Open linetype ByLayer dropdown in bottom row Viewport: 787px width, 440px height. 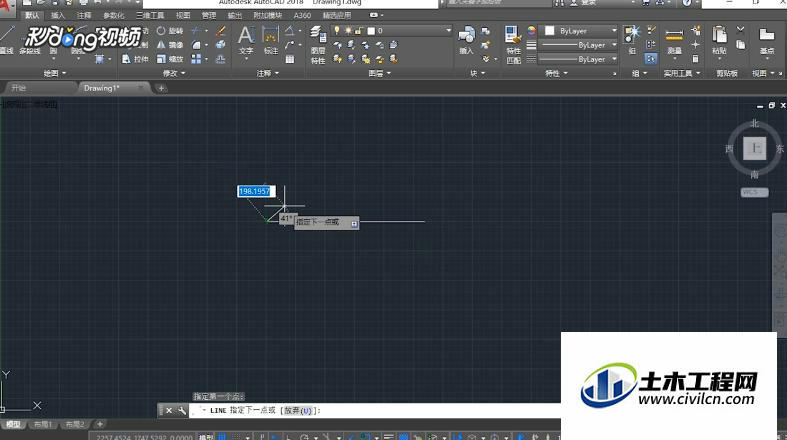tap(579, 59)
